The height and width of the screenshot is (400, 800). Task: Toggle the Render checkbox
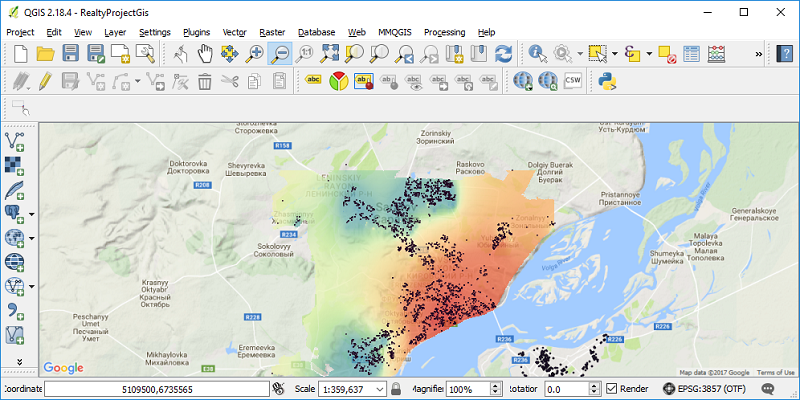pyautogui.click(x=611, y=389)
